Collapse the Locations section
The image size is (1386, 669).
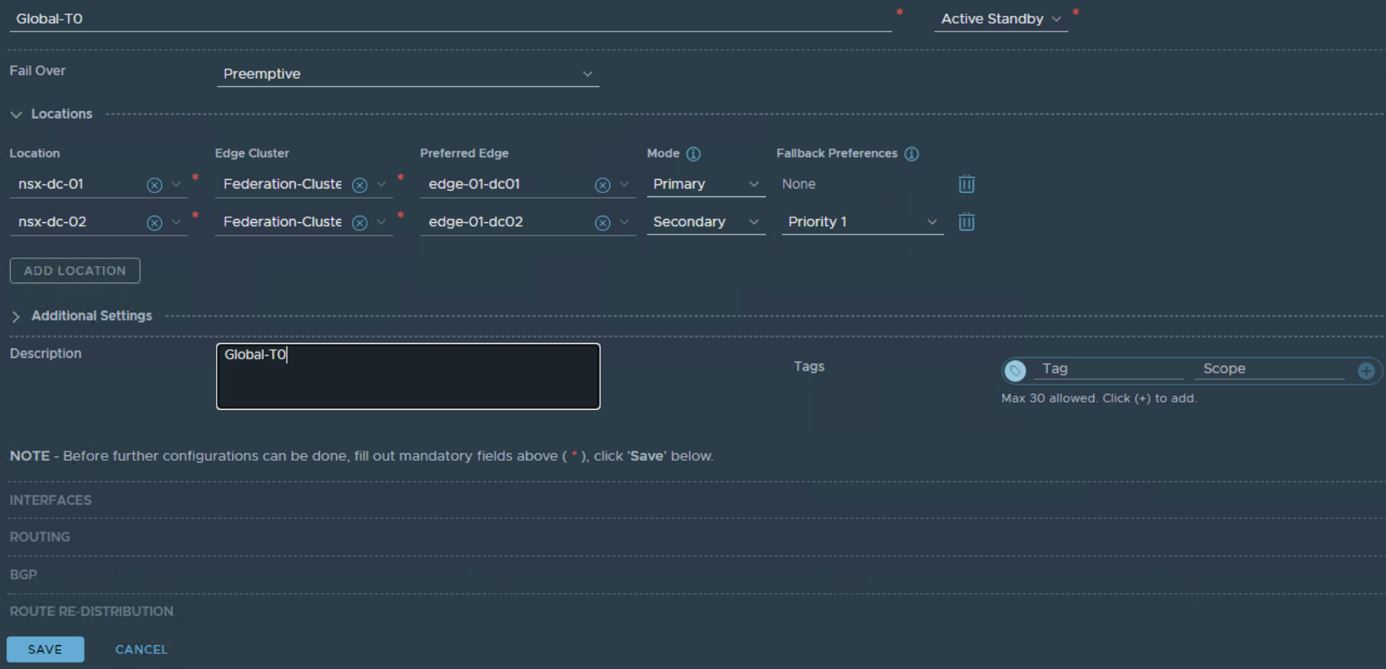click(x=16, y=115)
